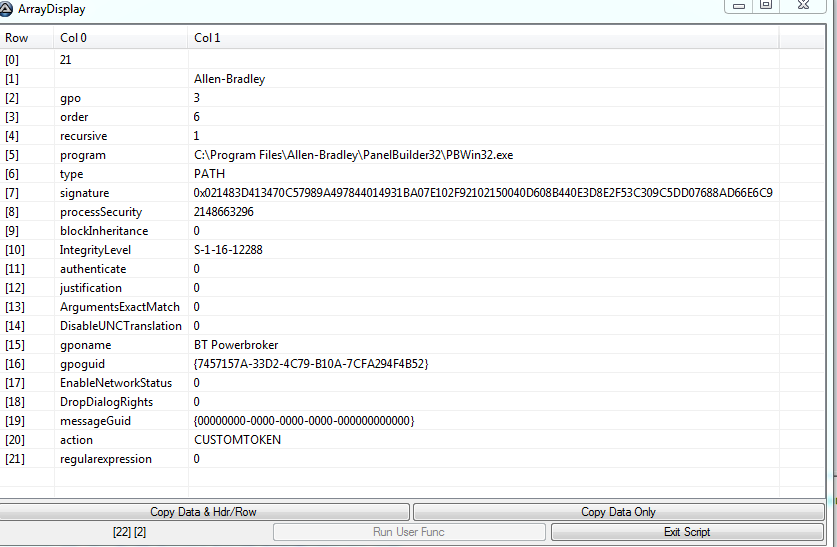Select the action cell

pyautogui.click(x=76, y=440)
